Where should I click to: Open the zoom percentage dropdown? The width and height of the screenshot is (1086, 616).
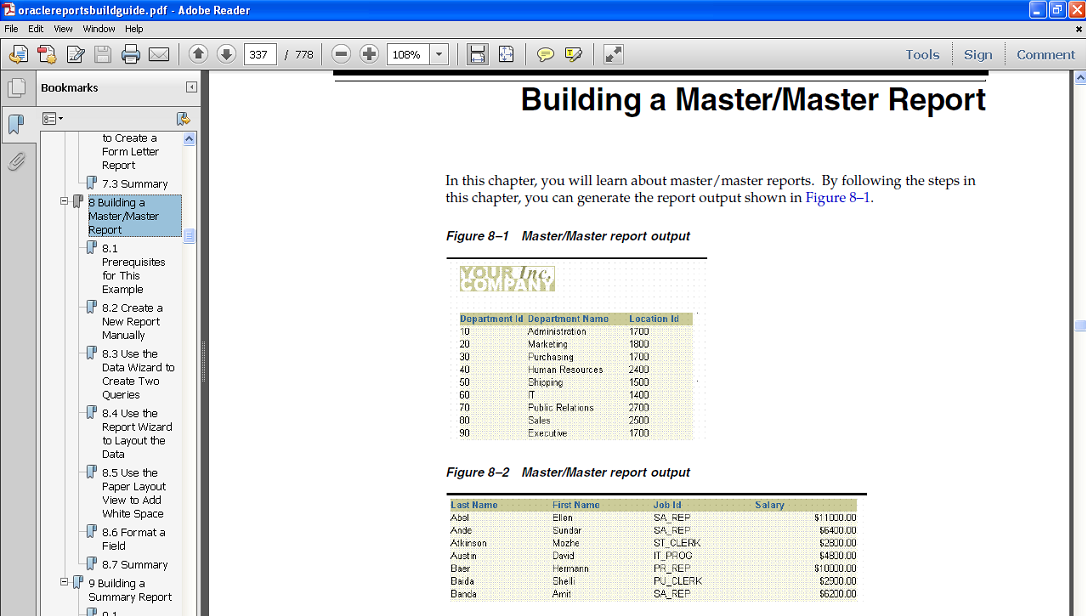[437, 54]
